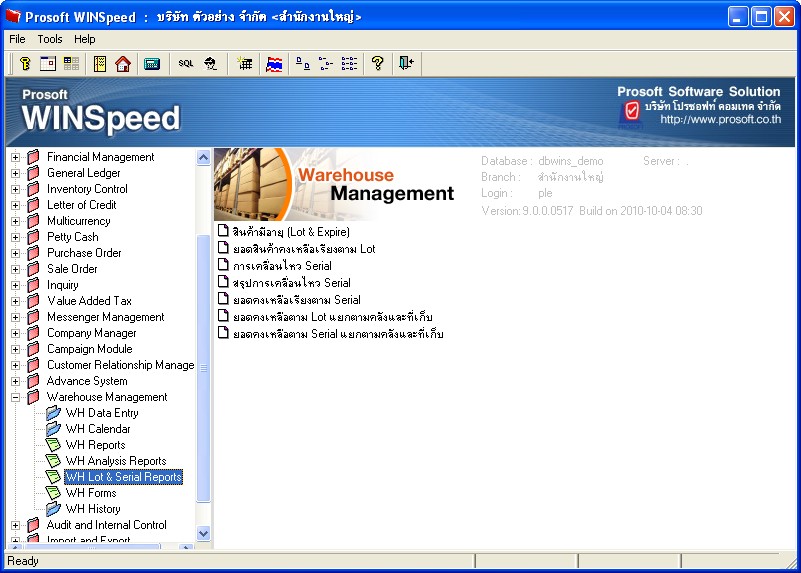Open the File menu

coord(17,39)
